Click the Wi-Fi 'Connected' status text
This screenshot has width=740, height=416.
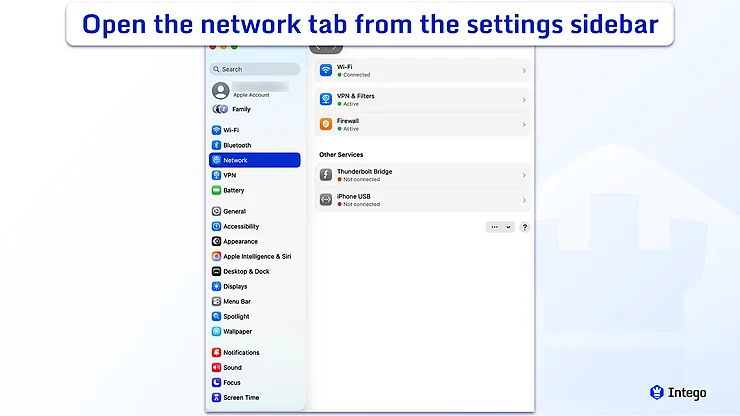(x=356, y=75)
